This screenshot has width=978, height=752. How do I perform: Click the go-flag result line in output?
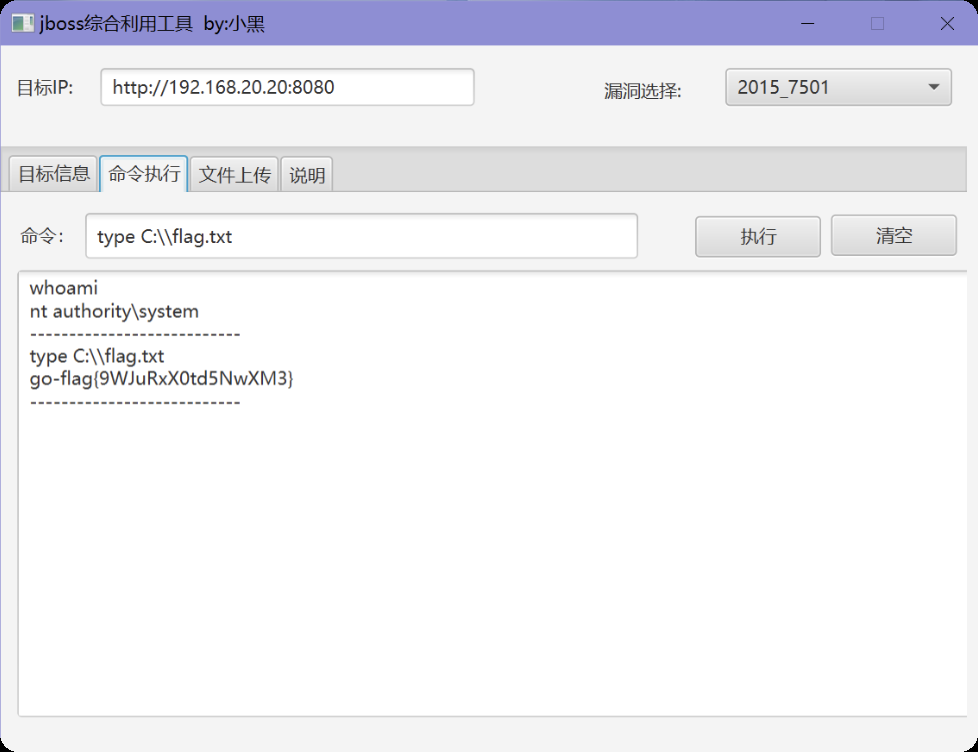[161, 379]
